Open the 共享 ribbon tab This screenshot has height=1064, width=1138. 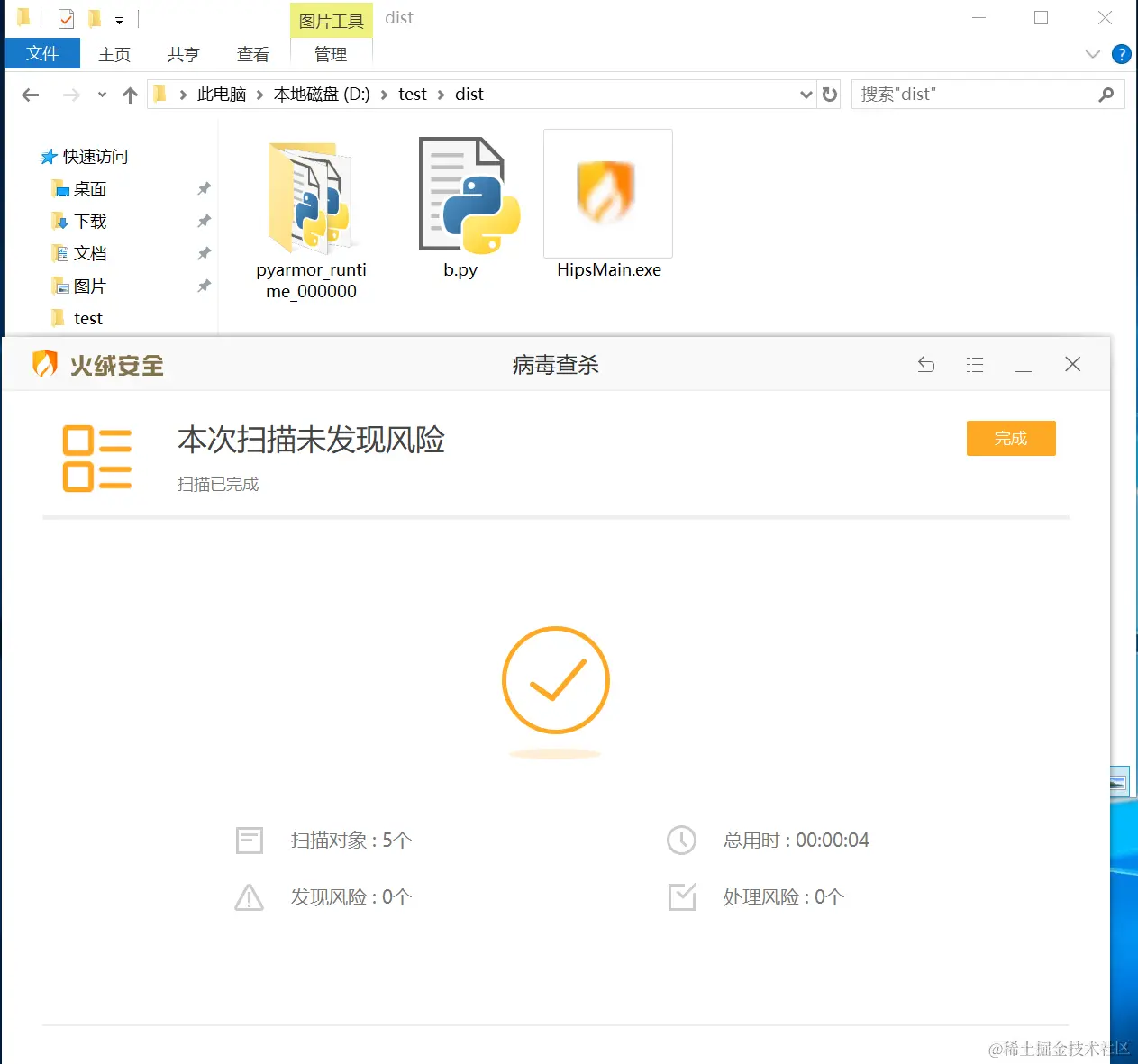pyautogui.click(x=184, y=55)
